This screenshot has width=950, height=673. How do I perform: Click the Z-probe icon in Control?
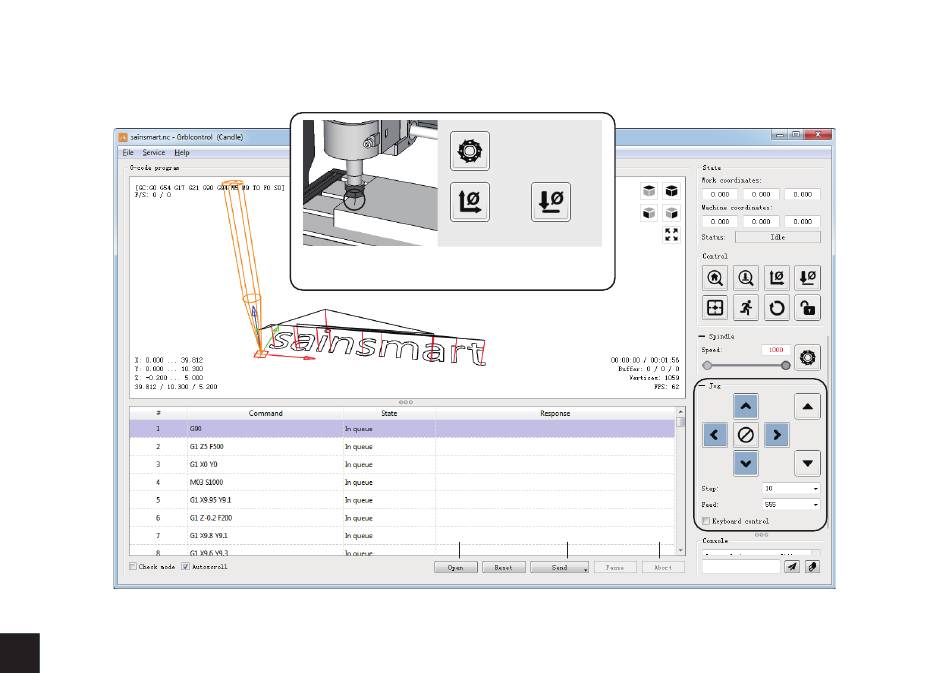coord(746,278)
